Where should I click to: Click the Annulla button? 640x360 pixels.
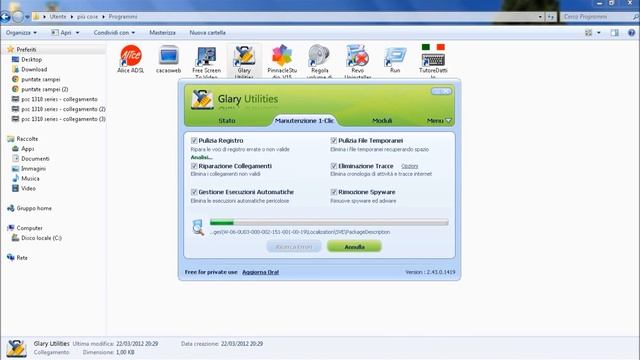coord(354,247)
